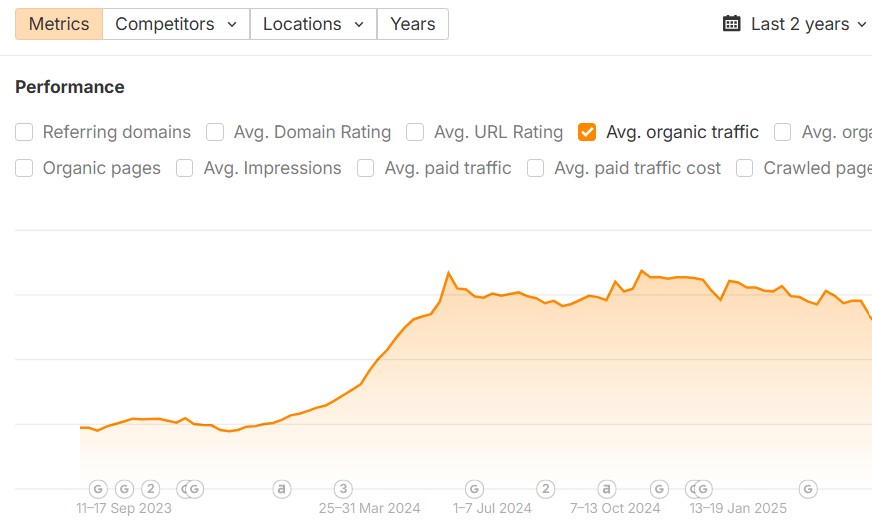Viewport: 872px width, 531px height.
Task: Click the single G marker just after Oct 2024
Action: [x=659, y=489]
